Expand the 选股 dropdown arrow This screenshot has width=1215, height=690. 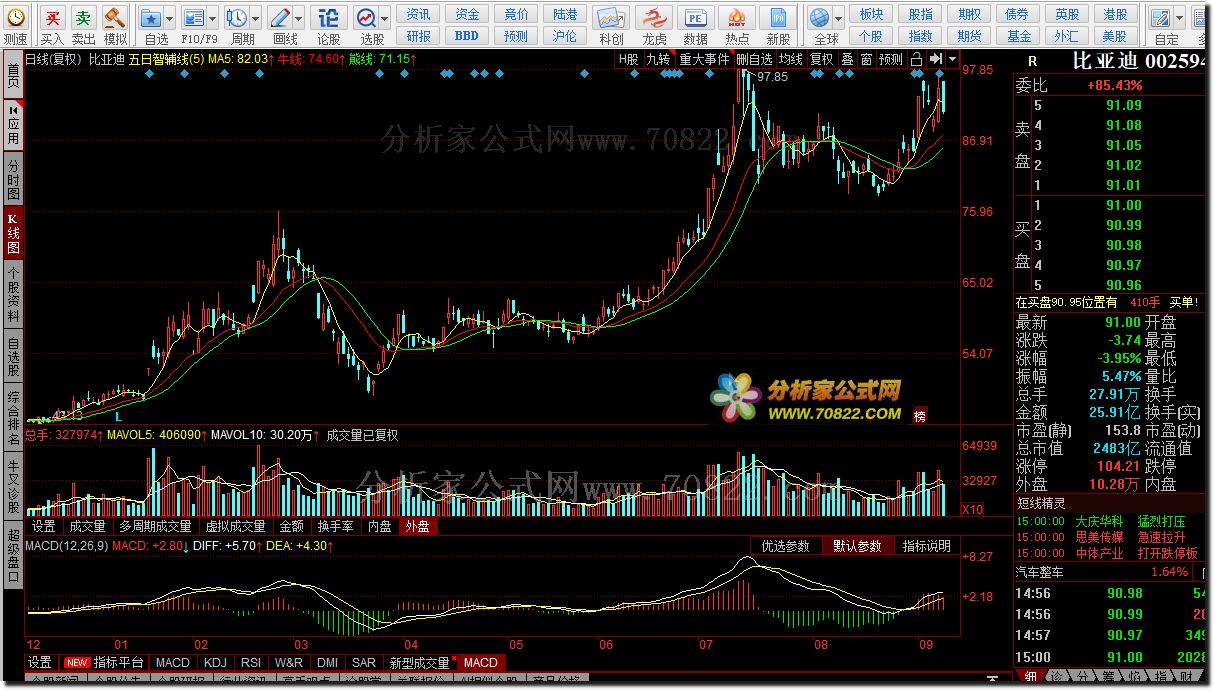[x=385, y=19]
